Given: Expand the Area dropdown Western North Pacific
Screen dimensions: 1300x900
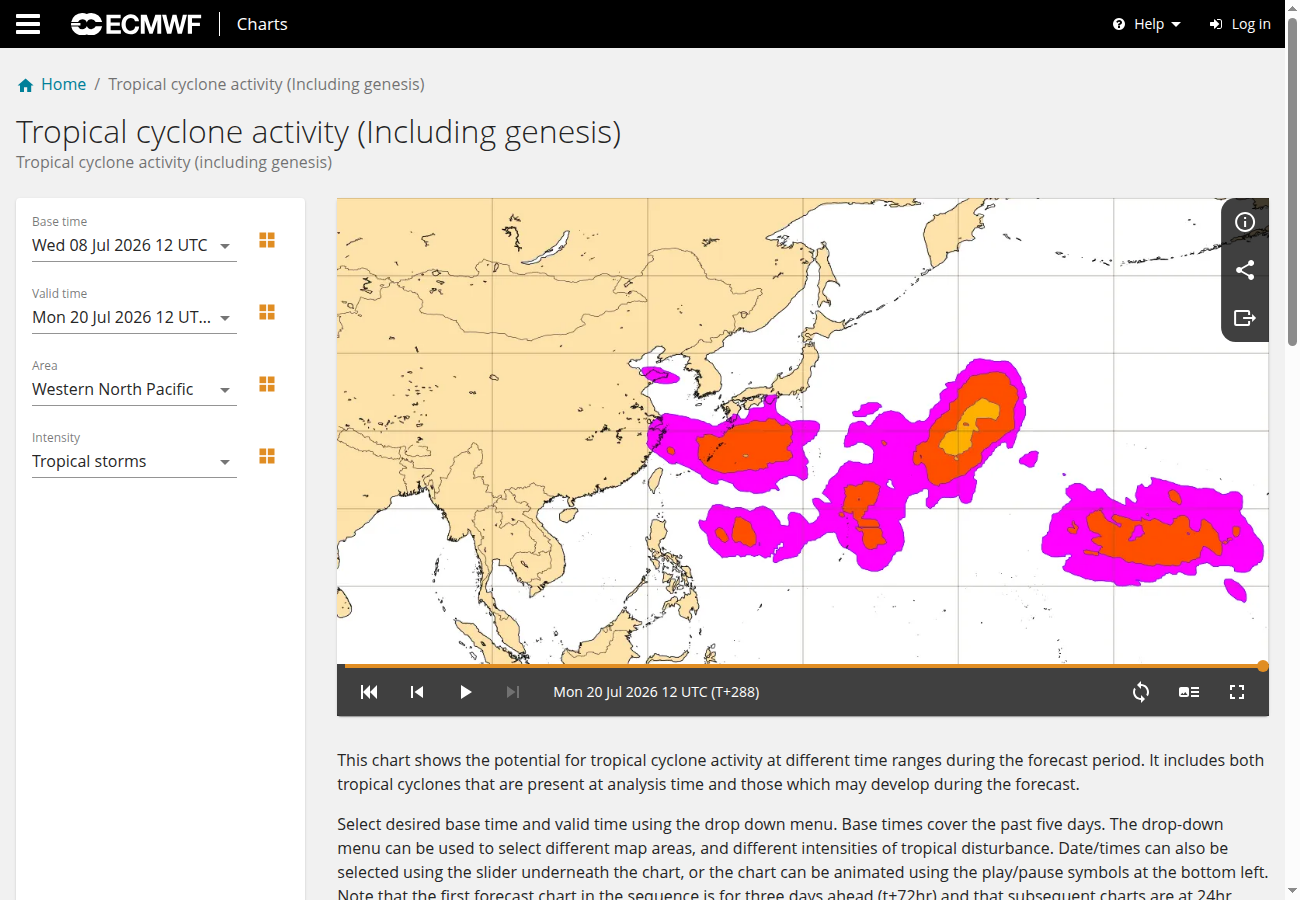Looking at the screenshot, I should [x=134, y=389].
